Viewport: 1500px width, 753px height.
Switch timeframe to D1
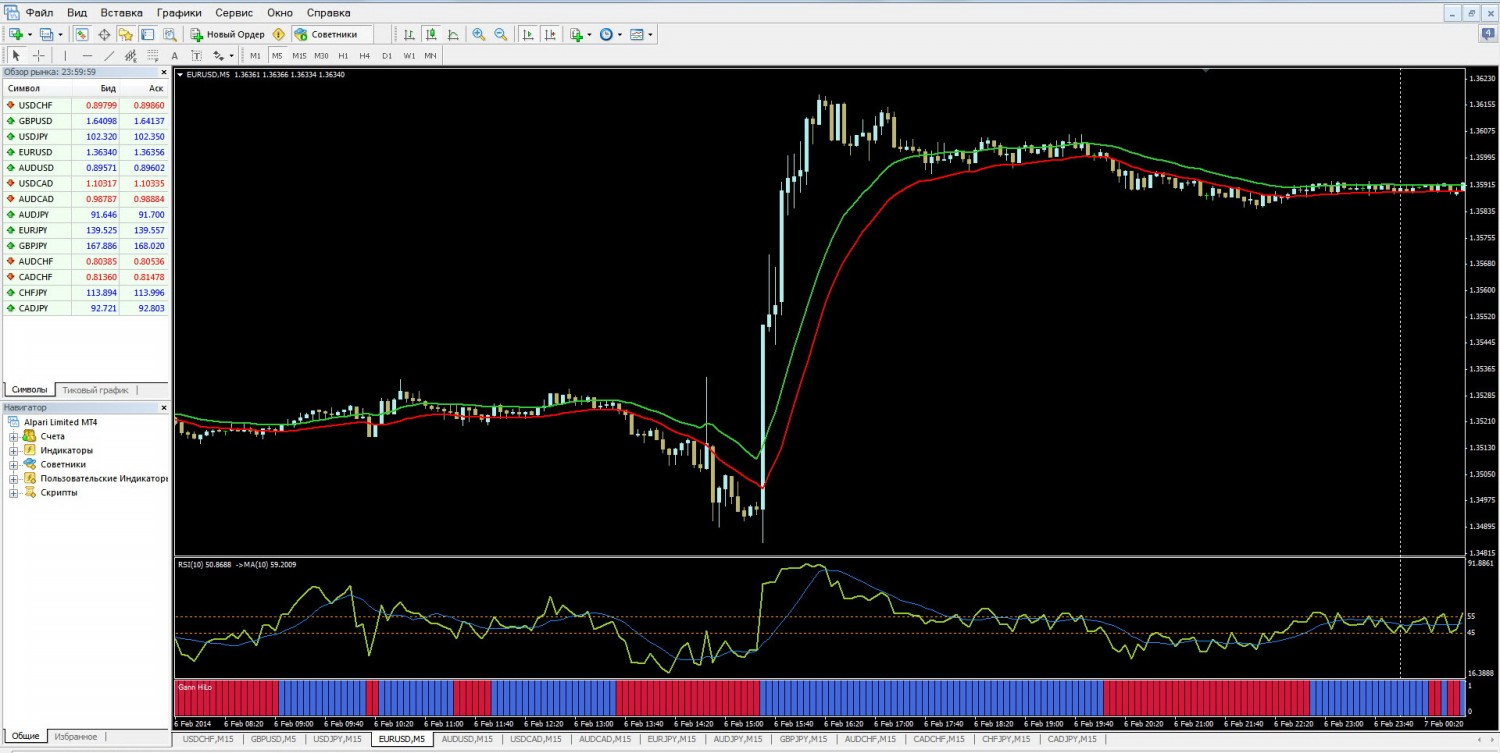point(387,55)
